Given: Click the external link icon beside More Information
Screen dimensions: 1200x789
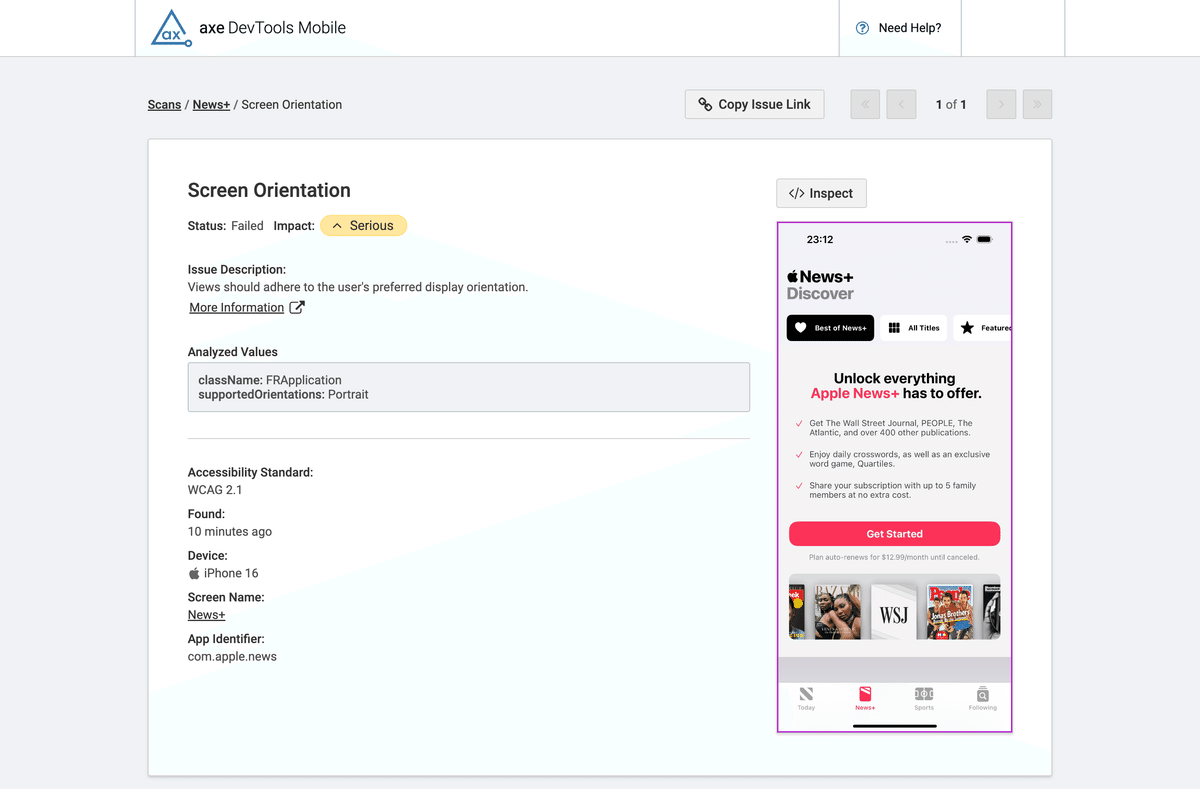Looking at the screenshot, I should (x=297, y=307).
